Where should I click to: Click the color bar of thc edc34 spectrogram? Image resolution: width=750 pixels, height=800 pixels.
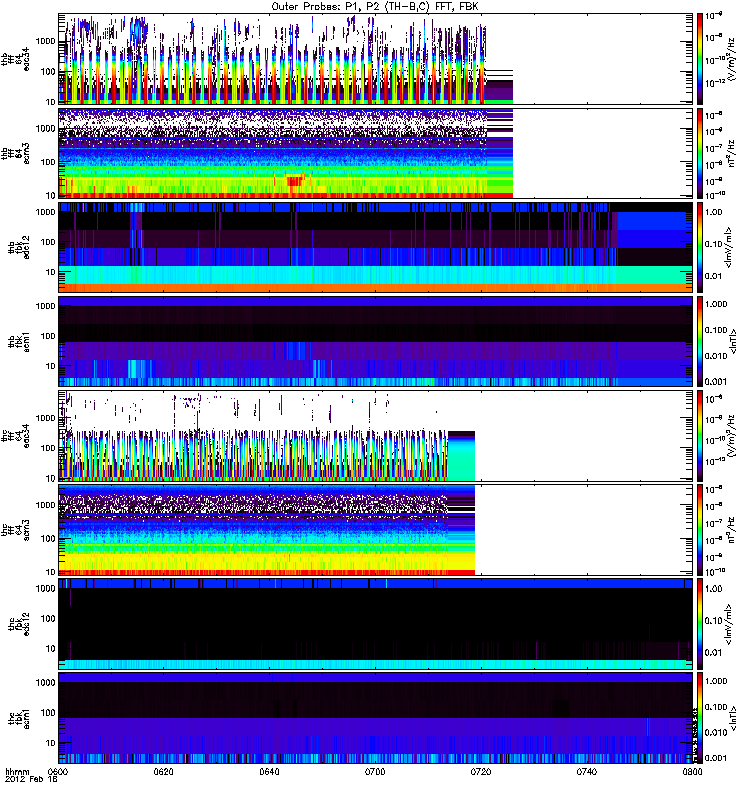tap(699, 435)
